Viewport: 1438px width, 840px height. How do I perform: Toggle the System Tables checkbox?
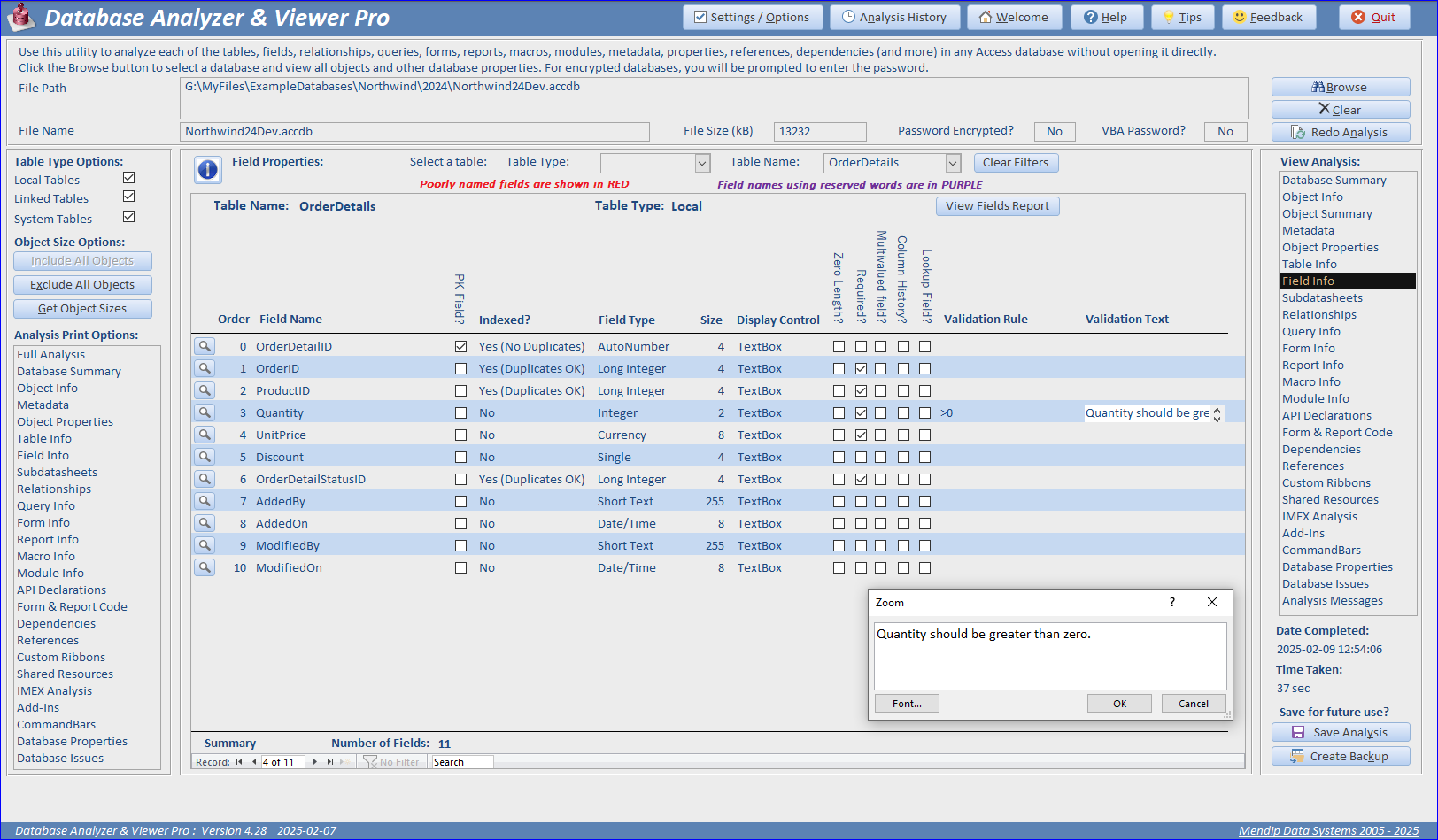[129, 217]
